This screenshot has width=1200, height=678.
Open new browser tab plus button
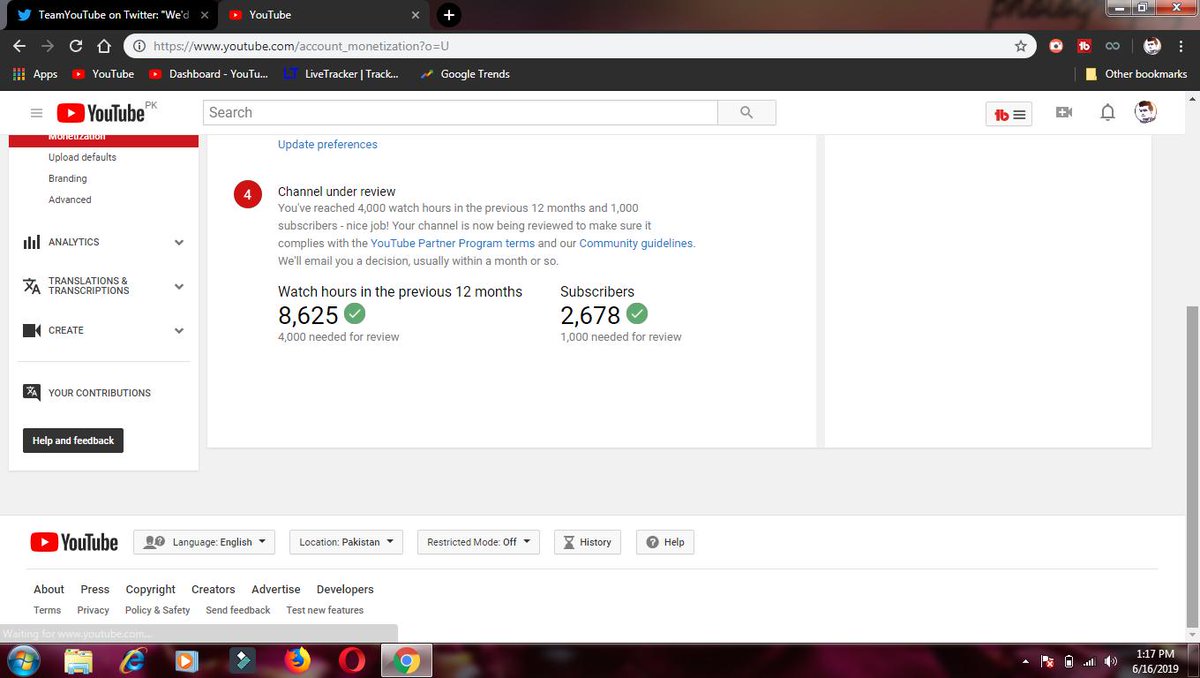point(449,15)
